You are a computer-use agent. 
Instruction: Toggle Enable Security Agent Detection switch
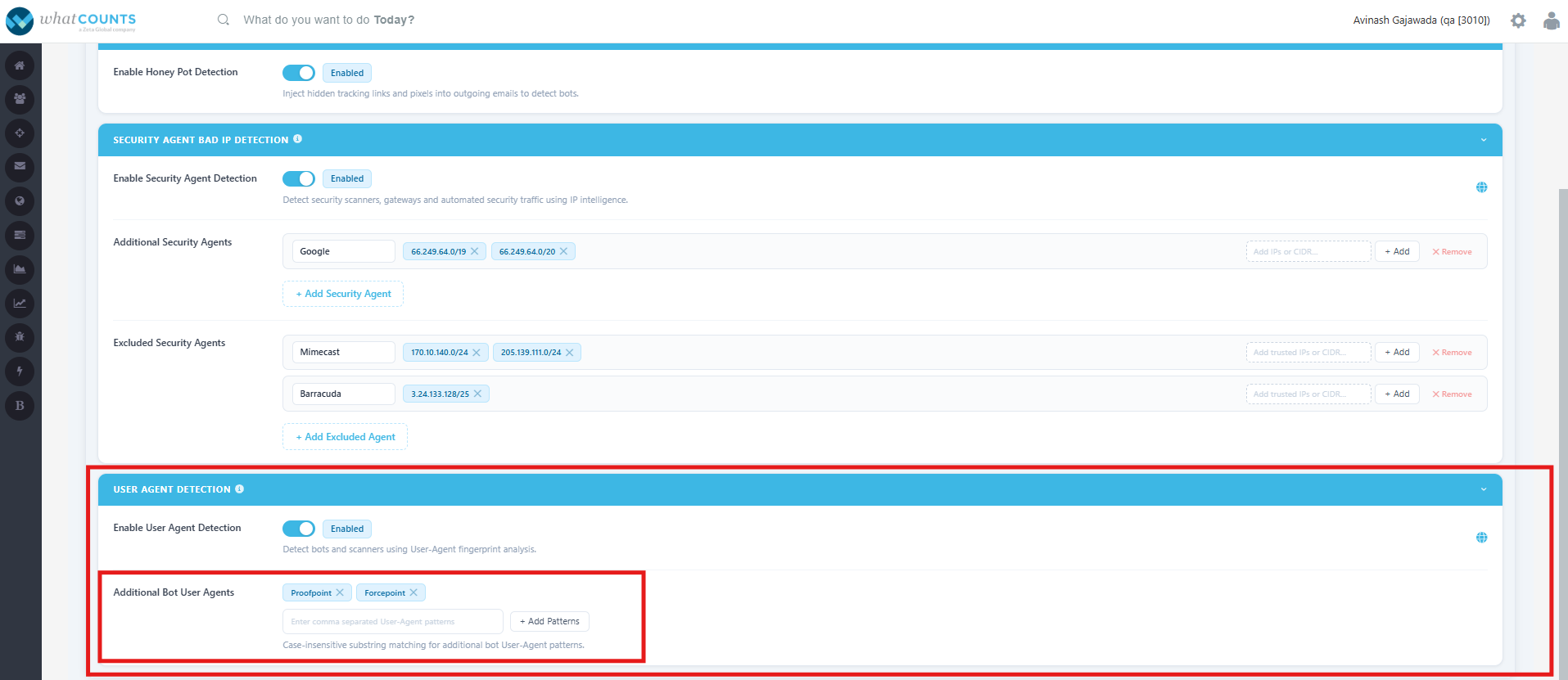pos(299,178)
